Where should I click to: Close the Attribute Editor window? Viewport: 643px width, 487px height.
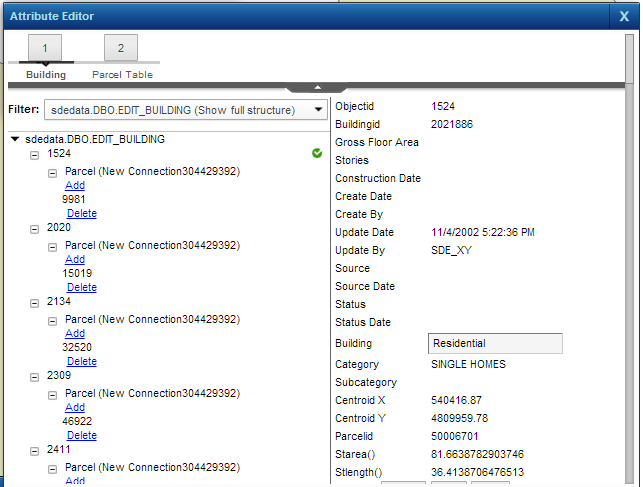[x=624, y=16]
